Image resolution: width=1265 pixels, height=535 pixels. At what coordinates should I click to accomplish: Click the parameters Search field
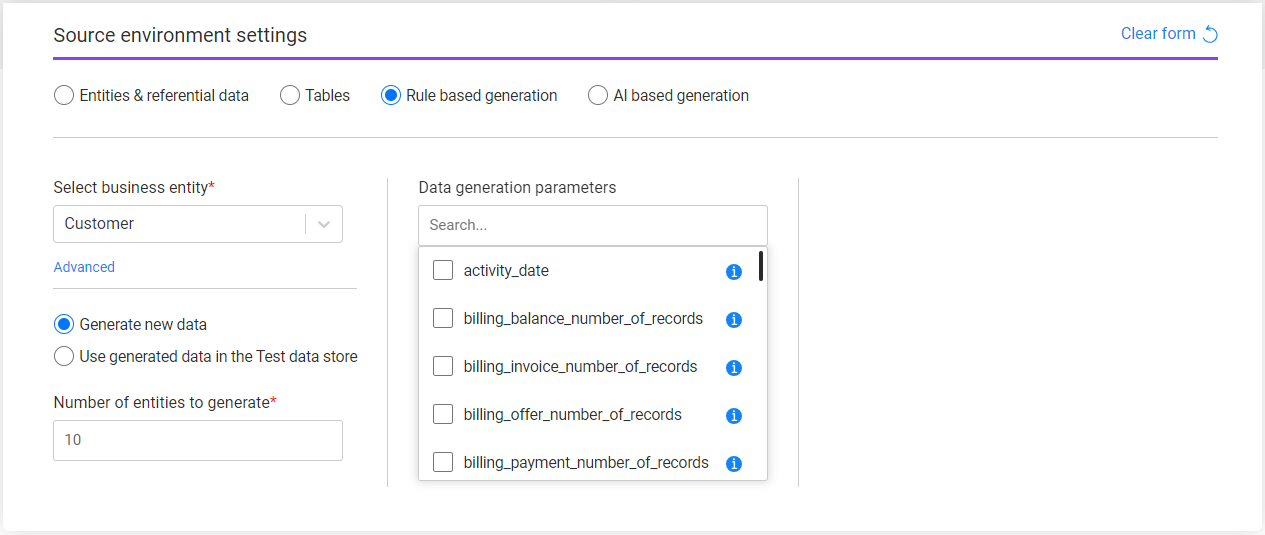(592, 225)
